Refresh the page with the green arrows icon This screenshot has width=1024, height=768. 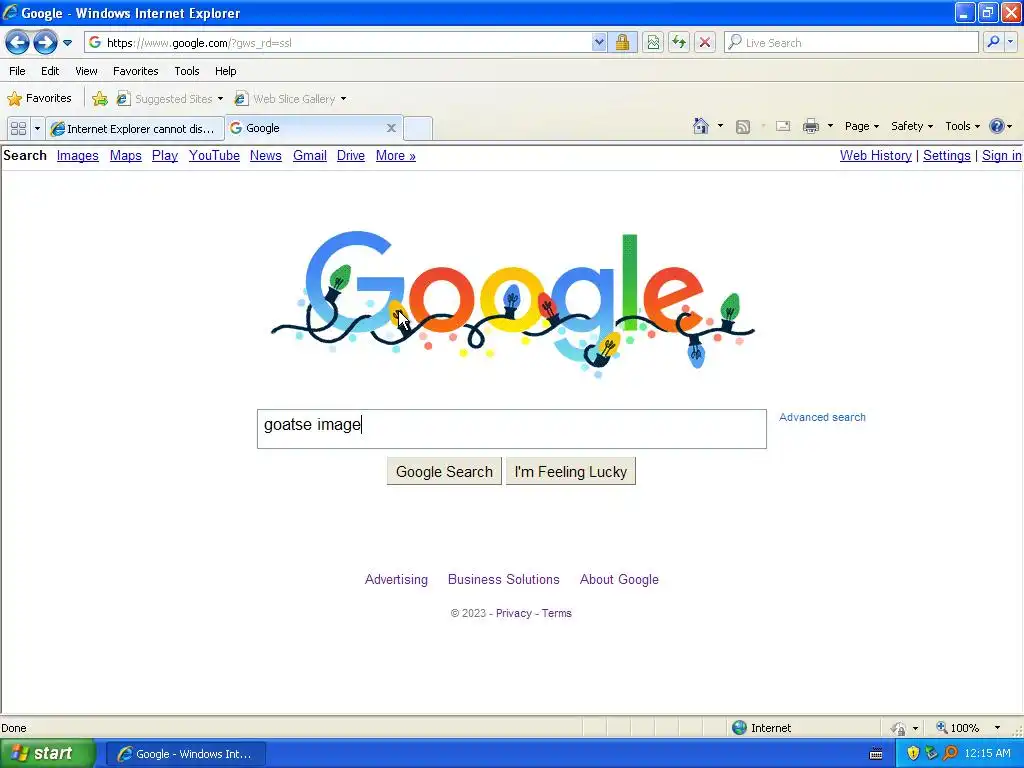679,43
